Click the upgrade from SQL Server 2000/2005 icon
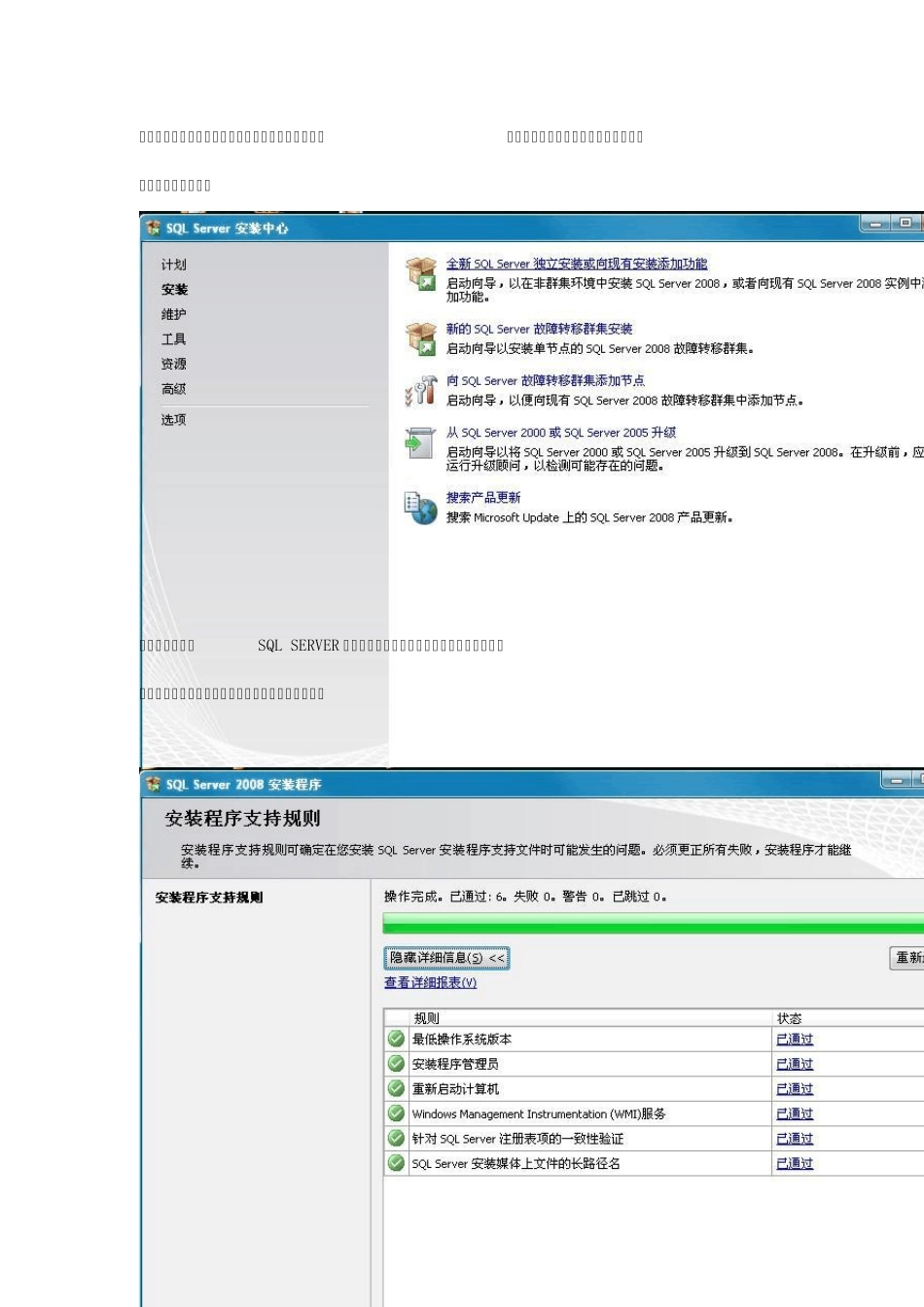Image resolution: width=924 pixels, height=1307 pixels. (x=420, y=443)
